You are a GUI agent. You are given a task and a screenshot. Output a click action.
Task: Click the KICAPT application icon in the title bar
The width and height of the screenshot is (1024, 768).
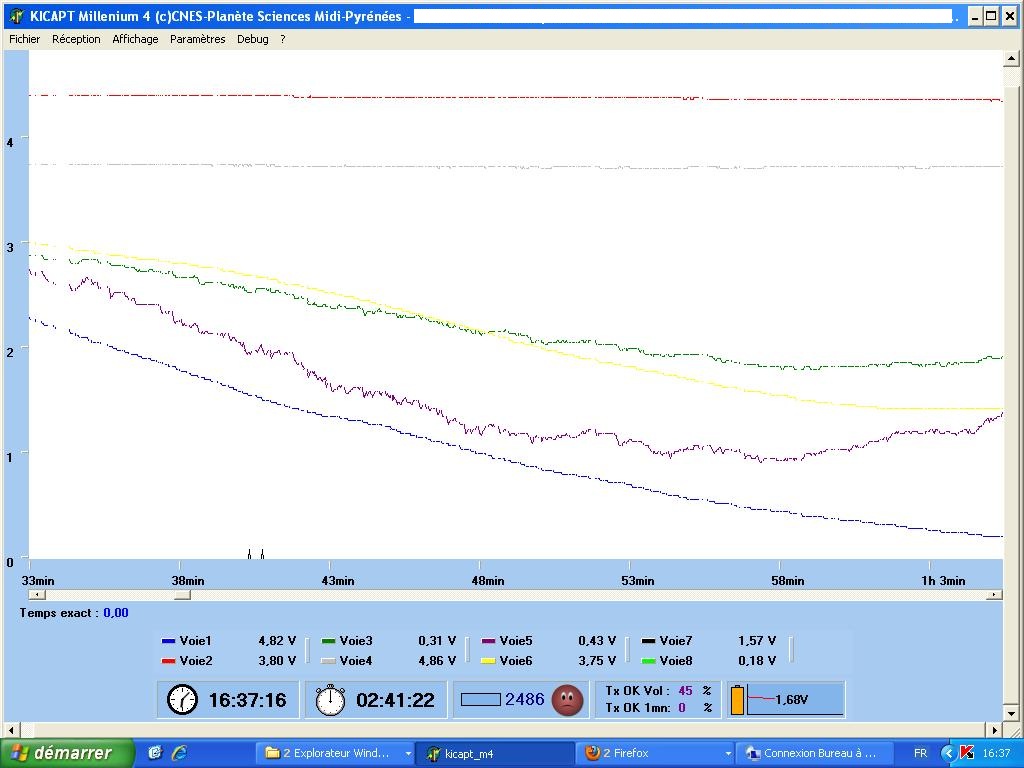coord(16,16)
